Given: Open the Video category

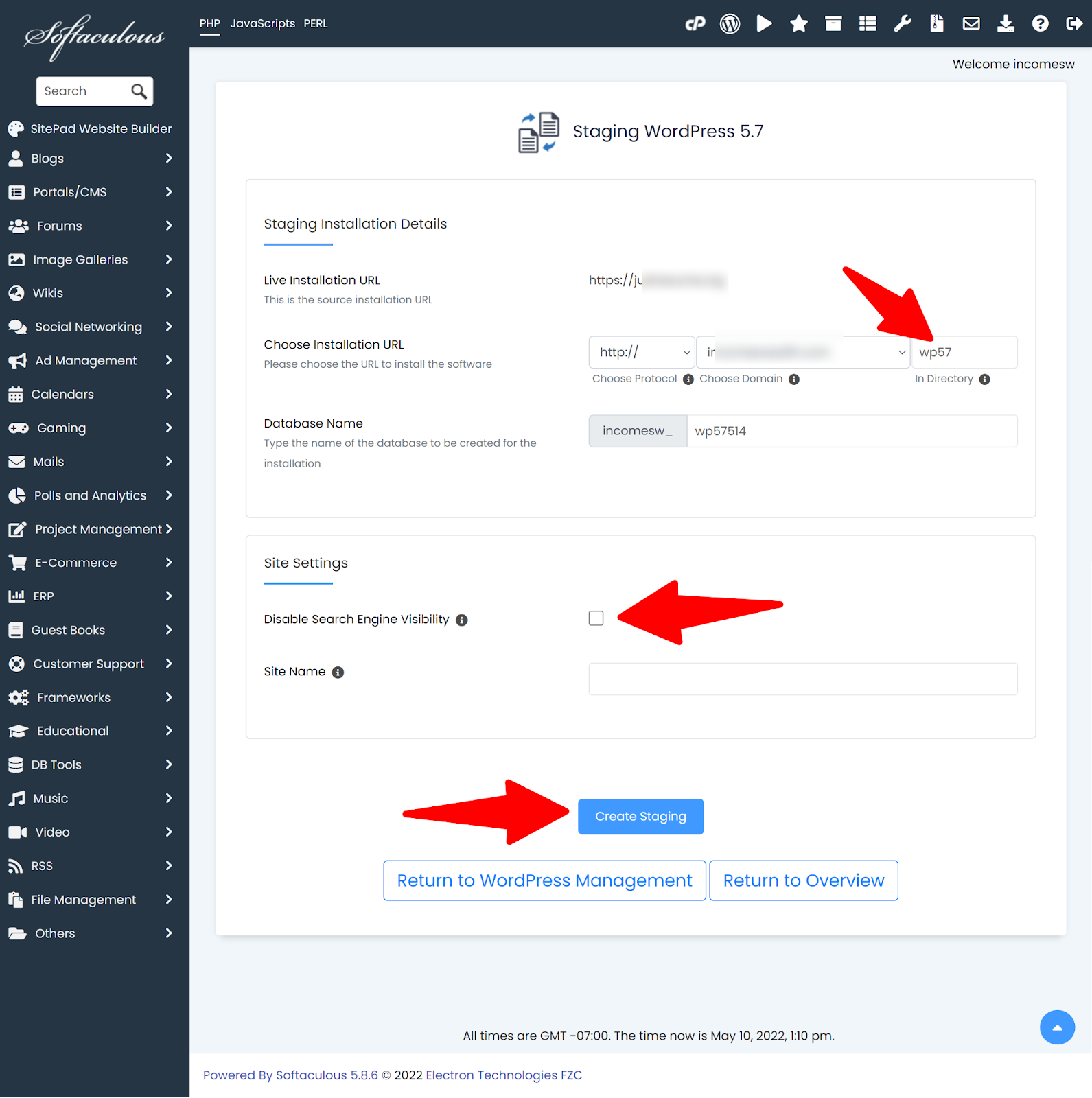Looking at the screenshot, I should pyautogui.click(x=90, y=832).
